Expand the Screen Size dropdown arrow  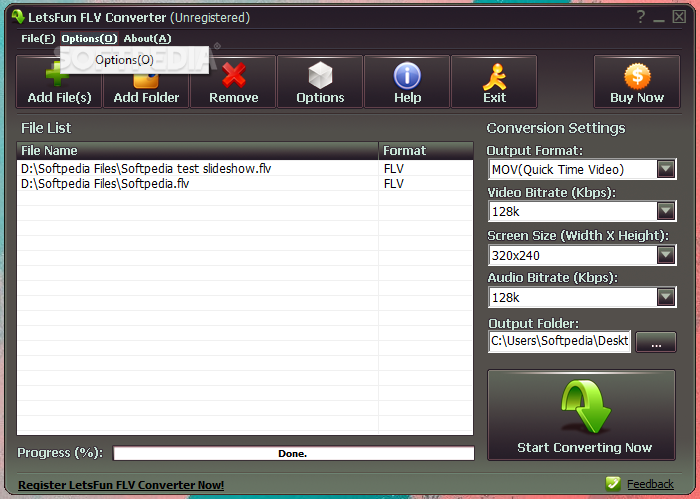(666, 255)
